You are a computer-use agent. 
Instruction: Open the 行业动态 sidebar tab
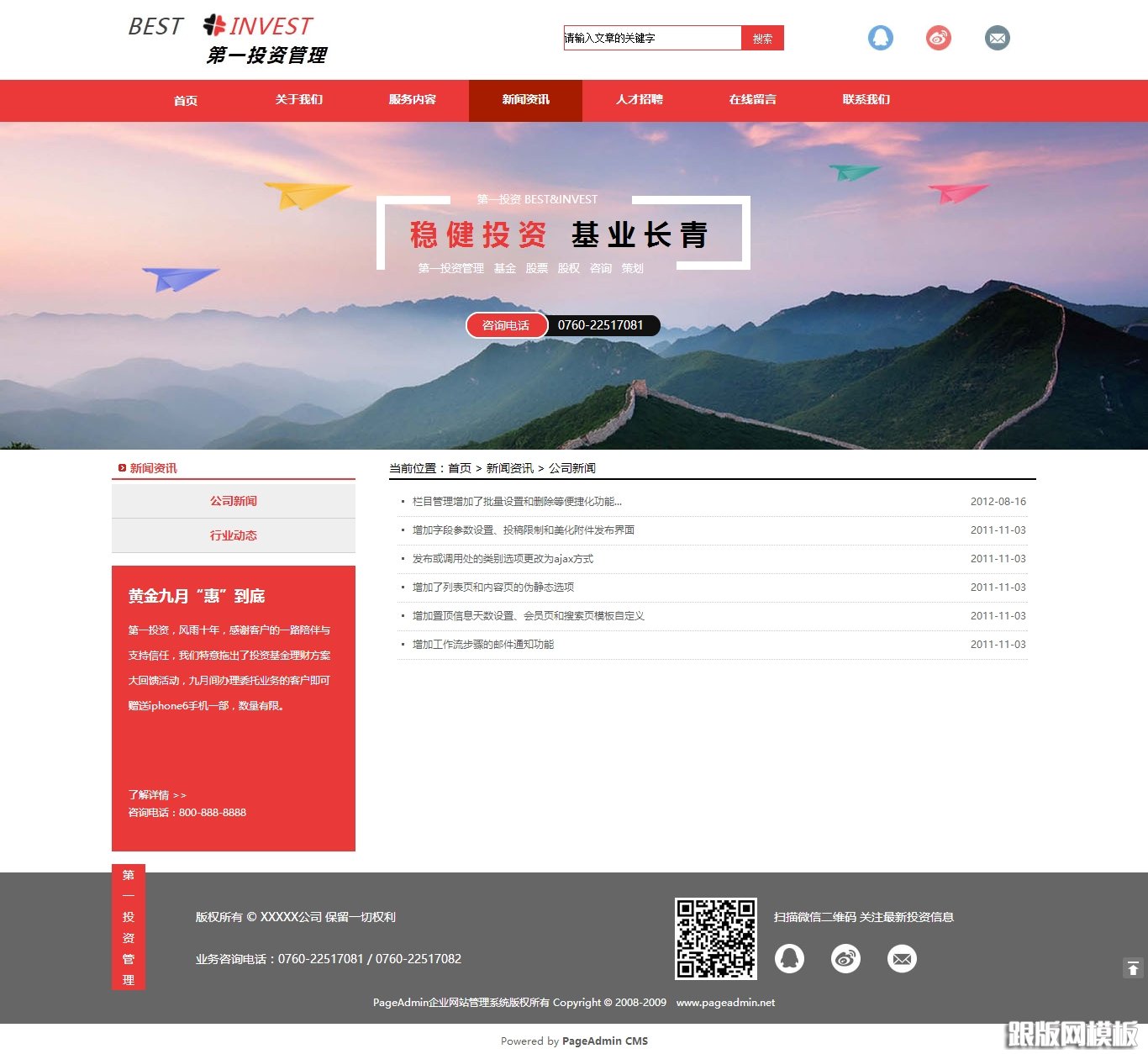click(x=233, y=535)
